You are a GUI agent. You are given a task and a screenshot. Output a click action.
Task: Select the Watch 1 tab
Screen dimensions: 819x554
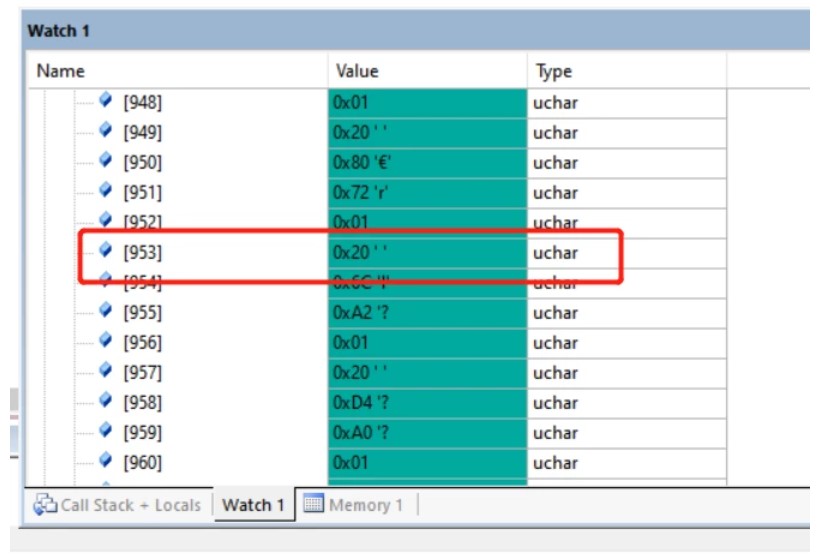253,504
